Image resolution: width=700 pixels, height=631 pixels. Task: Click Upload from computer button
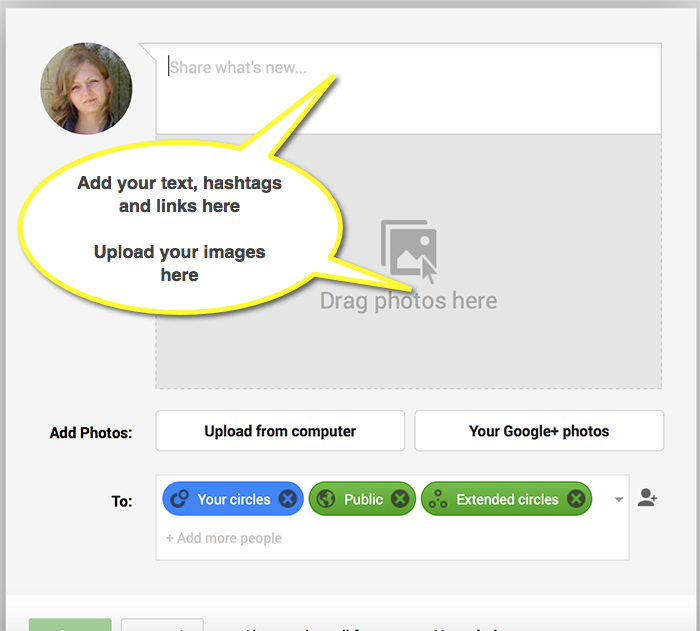click(280, 431)
